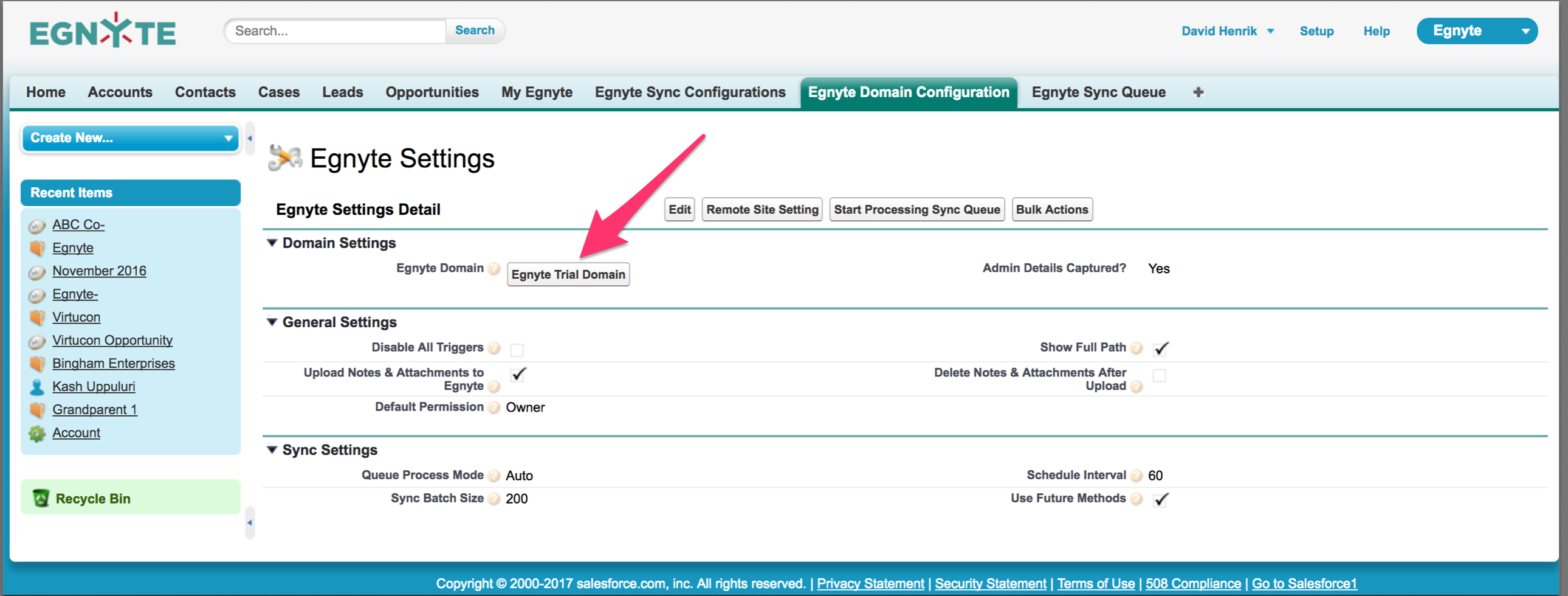
Task: Open David Henrik user menu
Action: click(x=1228, y=31)
